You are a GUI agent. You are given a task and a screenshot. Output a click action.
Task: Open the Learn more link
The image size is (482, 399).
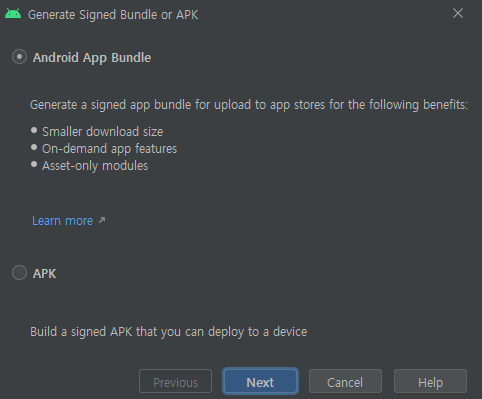tap(62, 221)
